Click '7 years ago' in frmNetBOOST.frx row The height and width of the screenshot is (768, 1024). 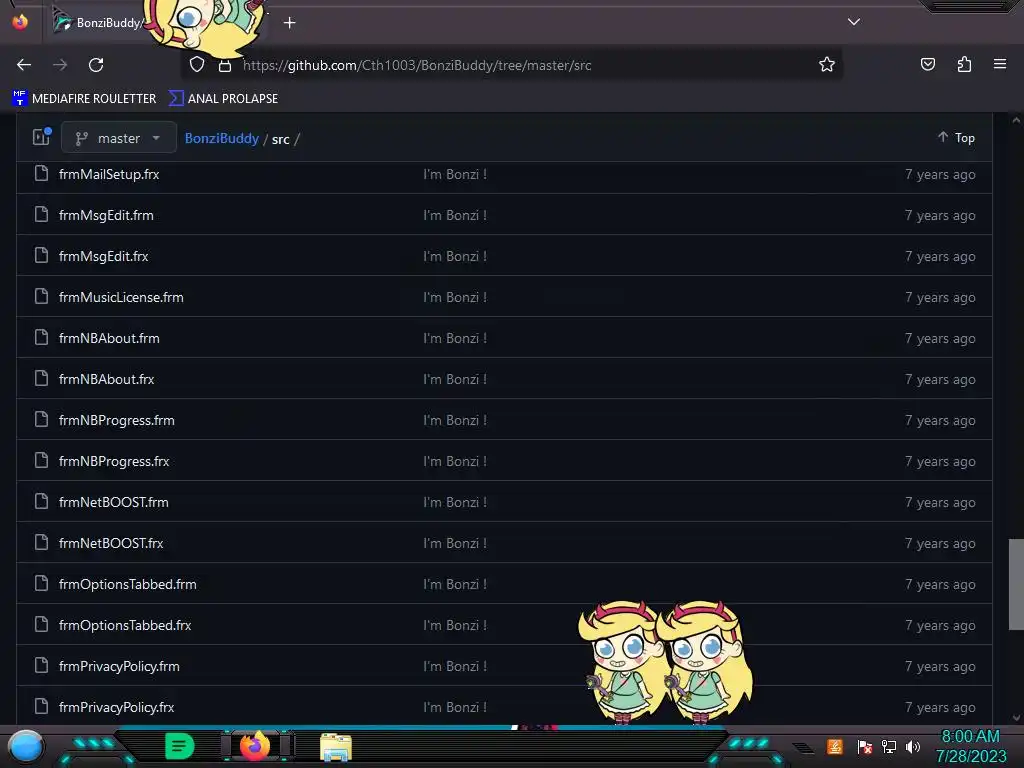(940, 543)
